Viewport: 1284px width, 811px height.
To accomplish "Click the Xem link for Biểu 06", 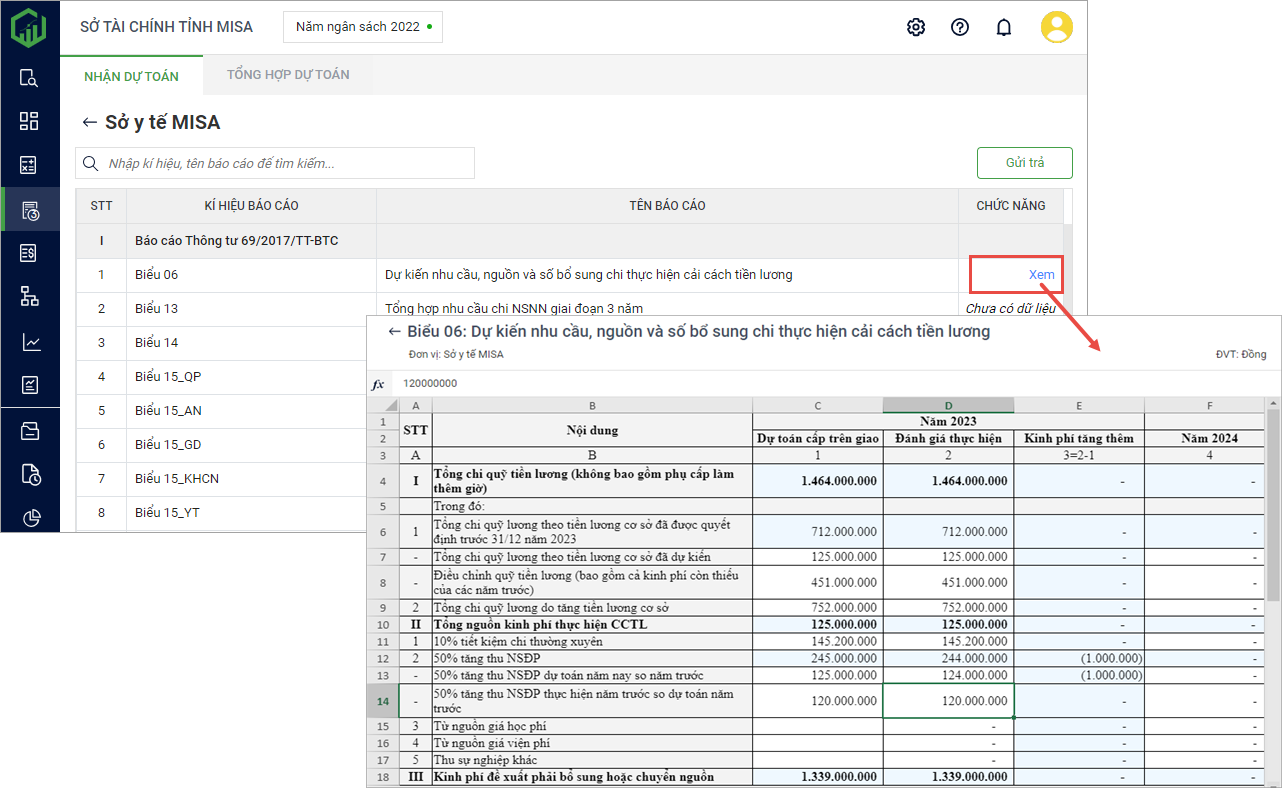I will 1041,275.
